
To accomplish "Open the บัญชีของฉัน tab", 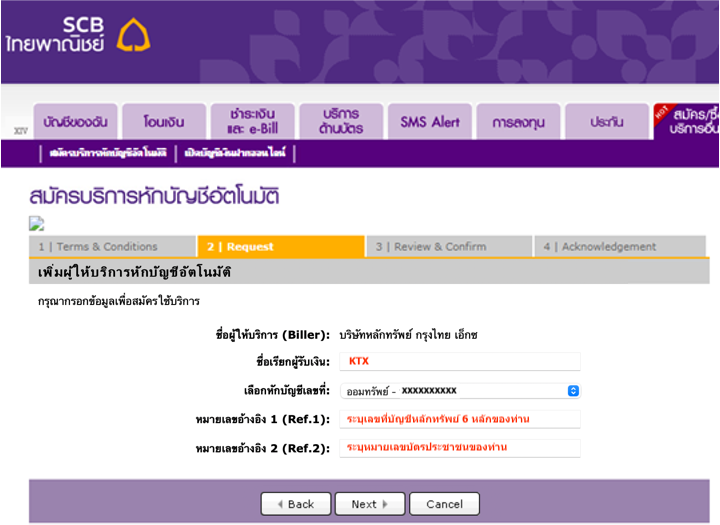I will click(75, 122).
